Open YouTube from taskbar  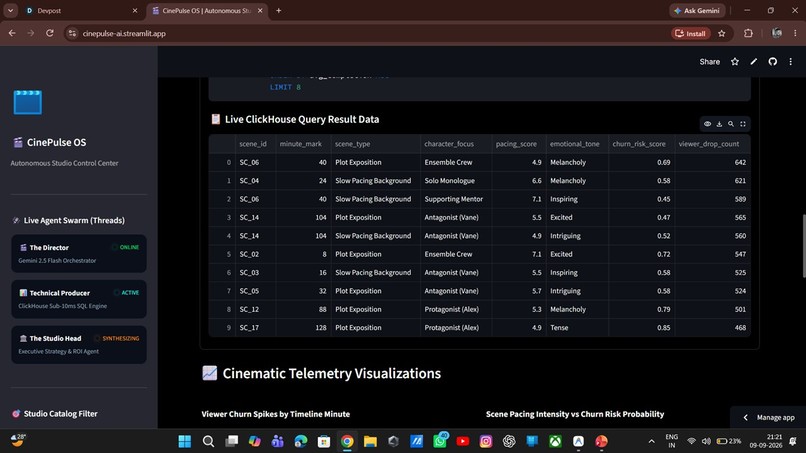point(463,441)
